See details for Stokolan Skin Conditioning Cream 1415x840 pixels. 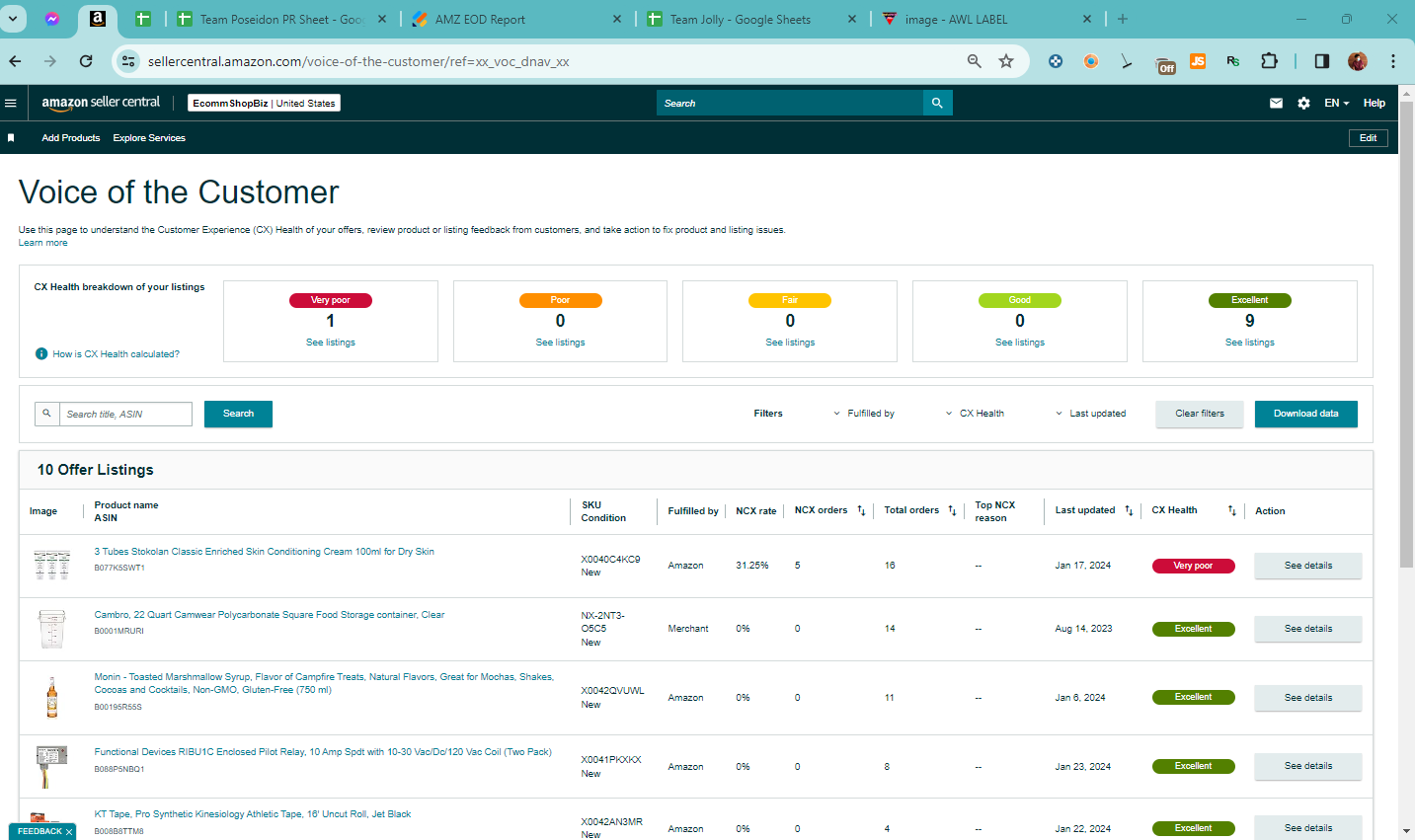point(1308,566)
